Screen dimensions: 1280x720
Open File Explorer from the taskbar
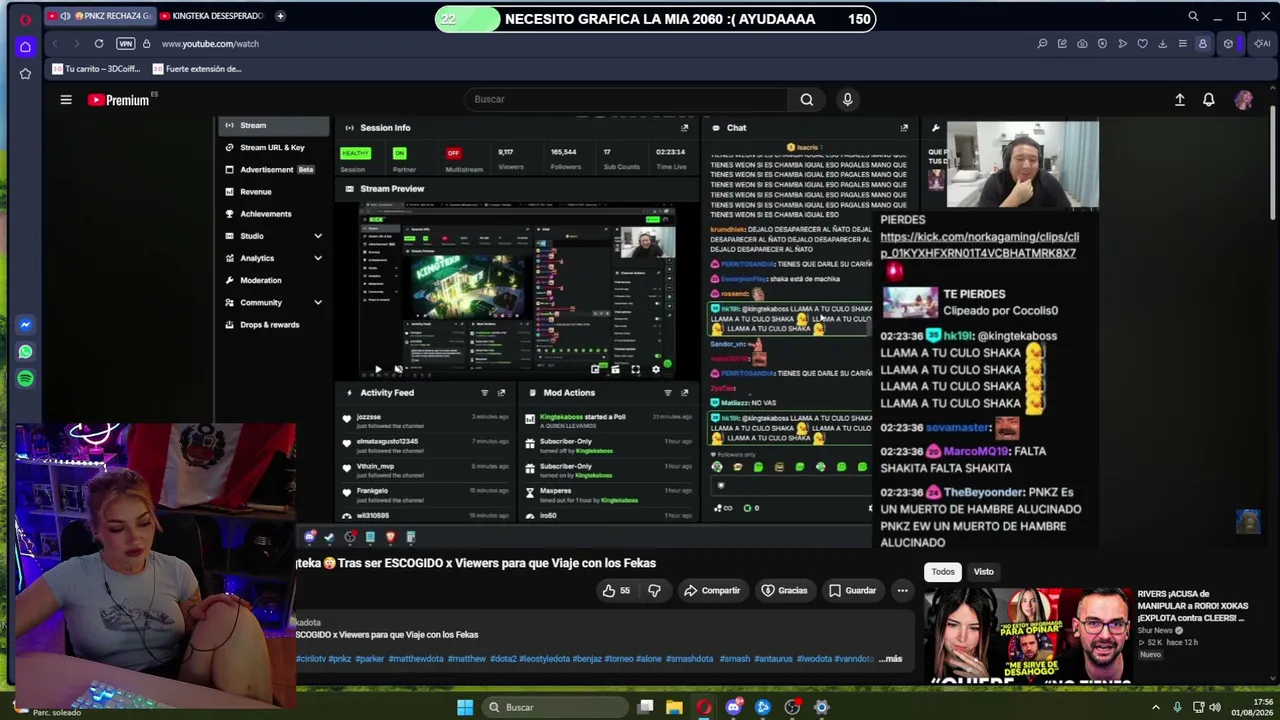(x=674, y=707)
